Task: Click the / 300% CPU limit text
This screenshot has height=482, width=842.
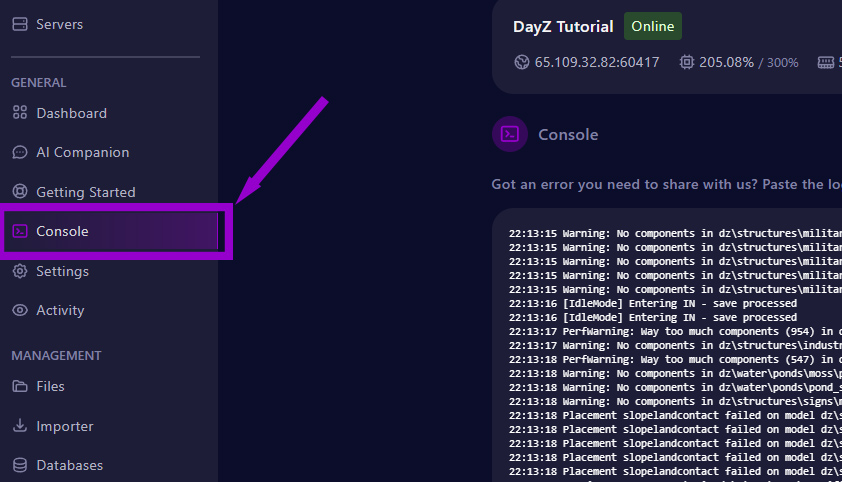Action: [x=778, y=63]
